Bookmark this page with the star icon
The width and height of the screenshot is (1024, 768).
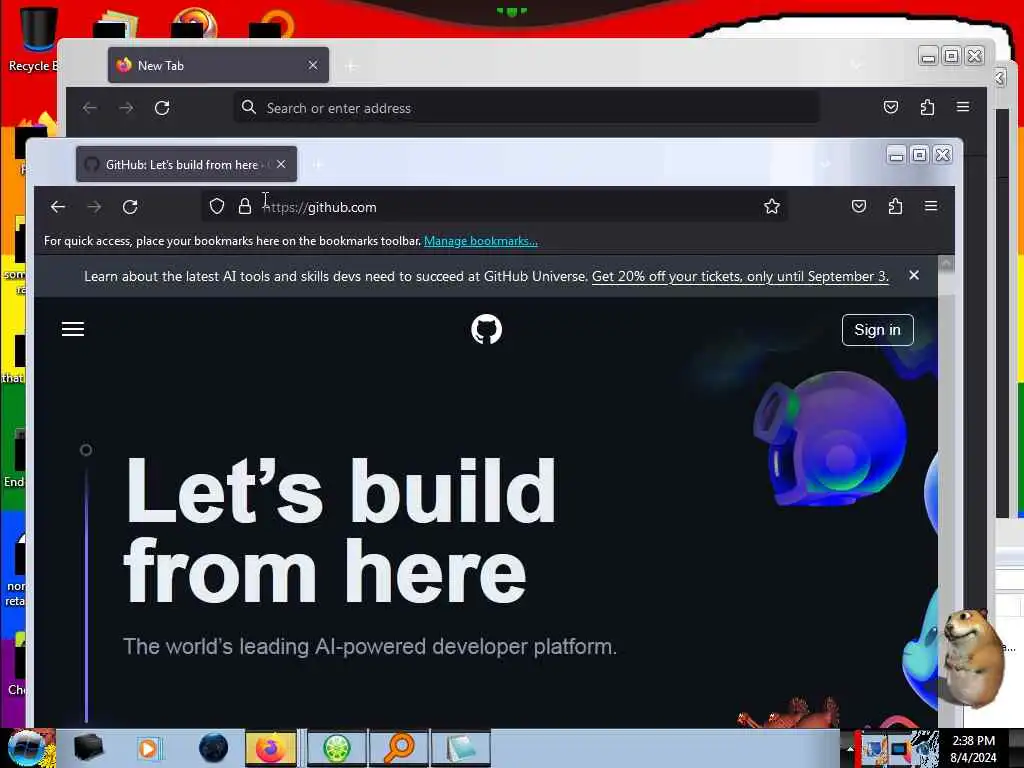772,206
